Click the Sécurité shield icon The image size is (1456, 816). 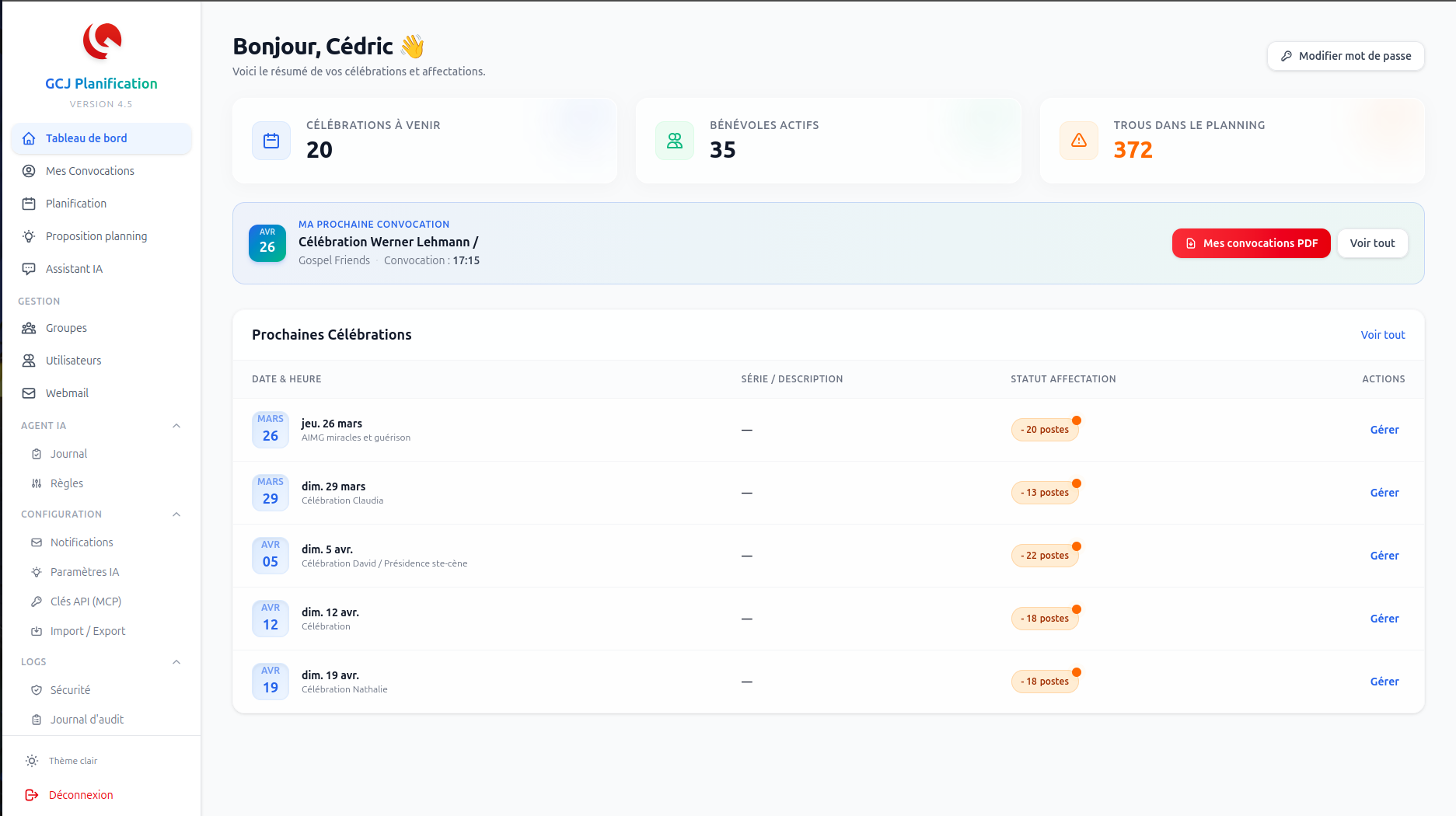(37, 690)
